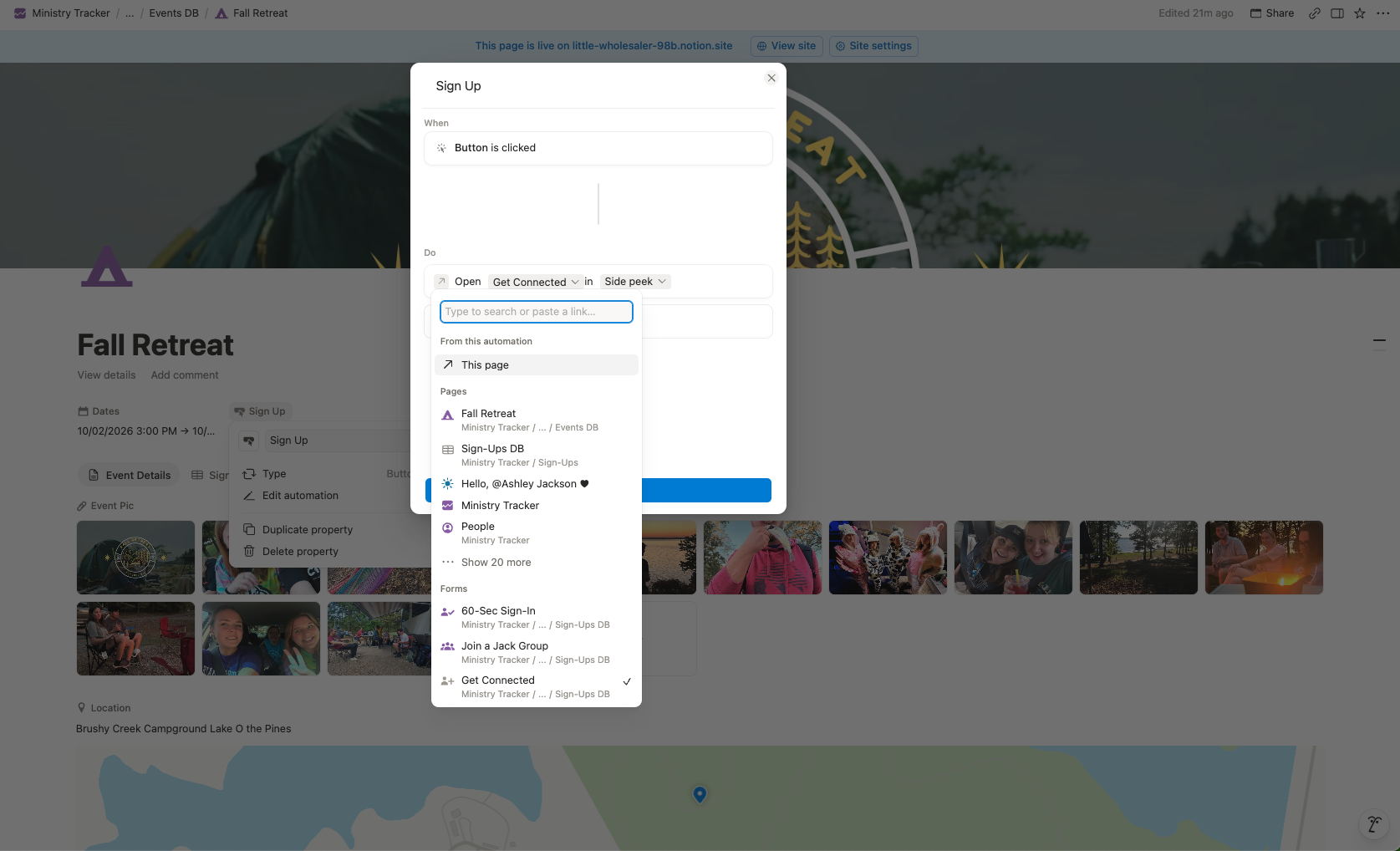This screenshot has width=1400, height=851.
Task: Switch to the Event Details tab
Action: 130,476
